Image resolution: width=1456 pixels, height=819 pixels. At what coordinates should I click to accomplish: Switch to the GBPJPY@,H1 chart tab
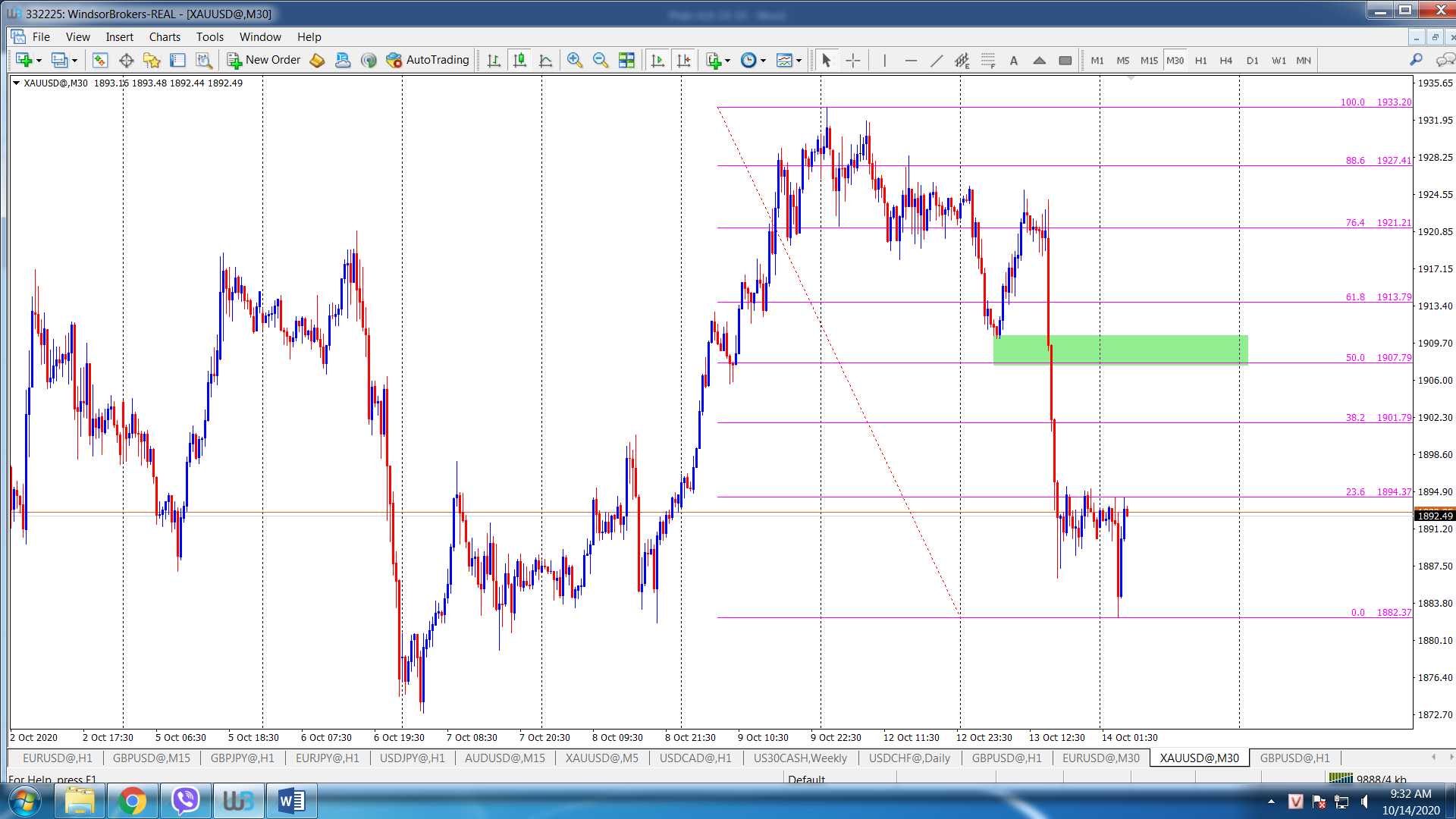pos(242,758)
